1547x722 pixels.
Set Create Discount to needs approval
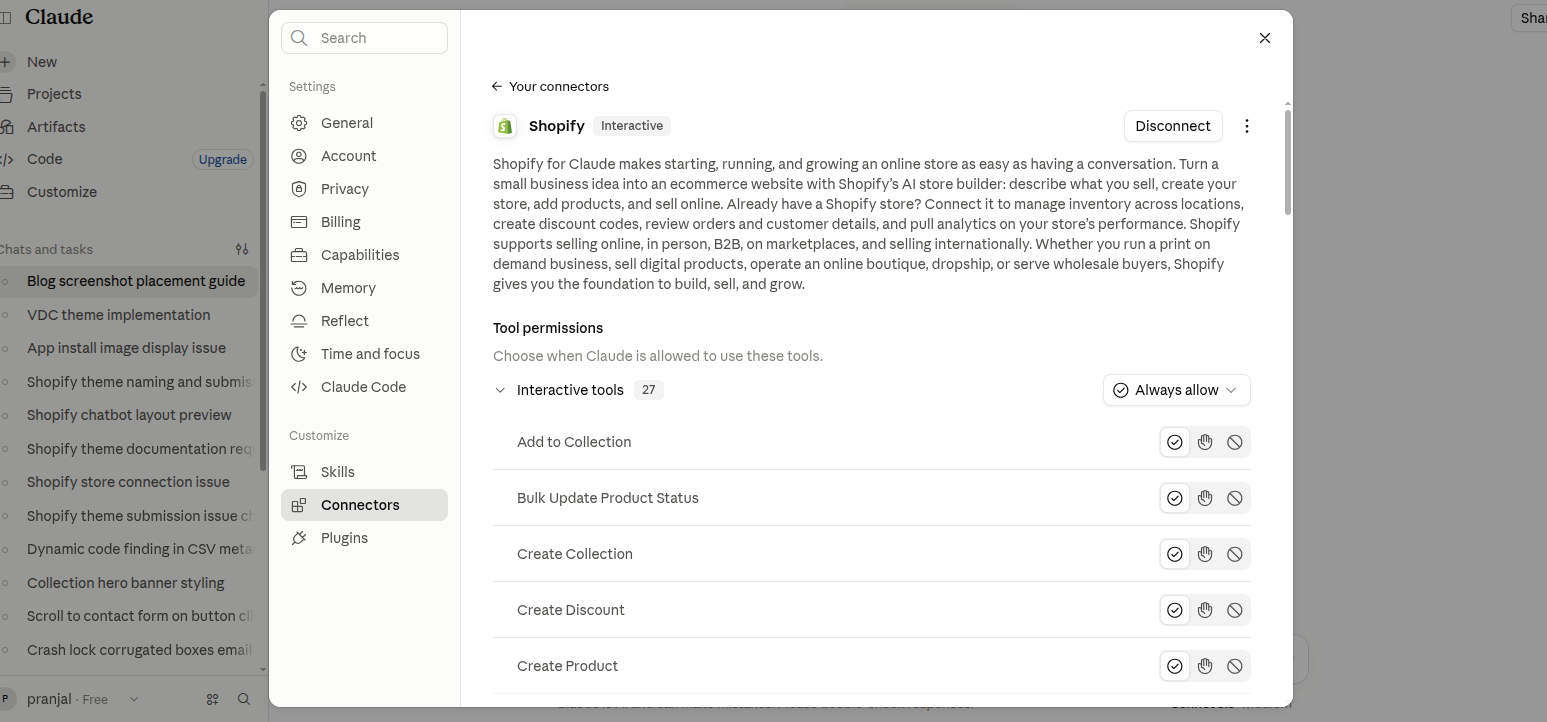pyautogui.click(x=1205, y=610)
